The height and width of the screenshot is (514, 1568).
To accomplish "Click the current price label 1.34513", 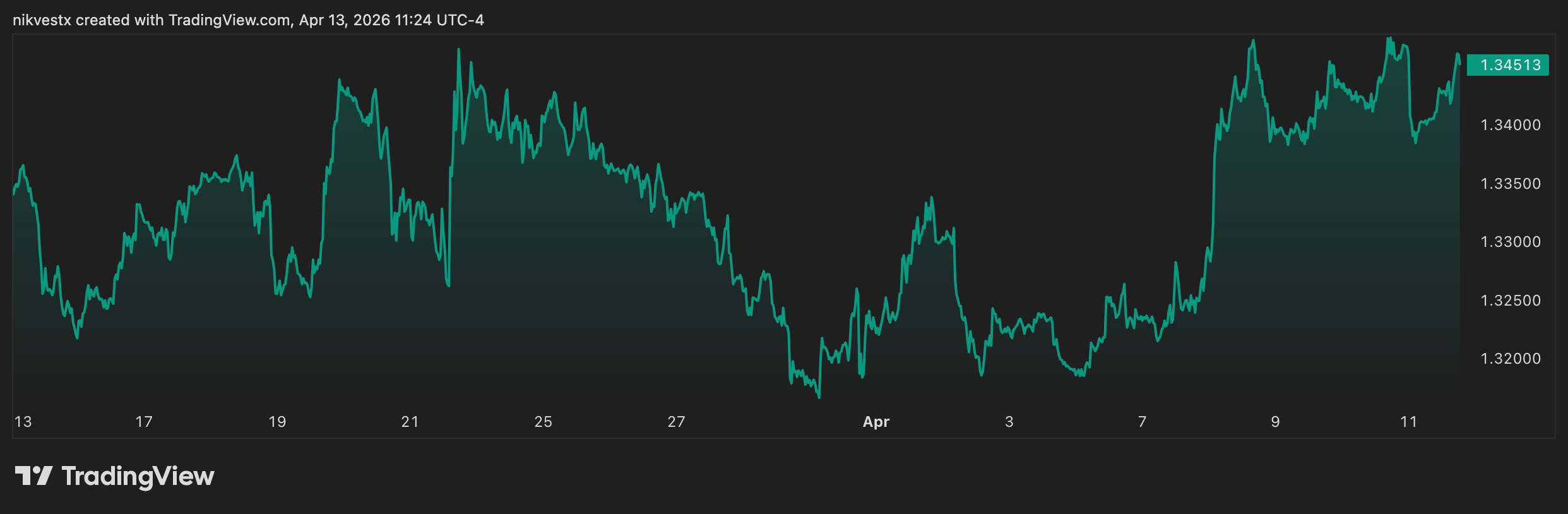I will [x=1507, y=65].
